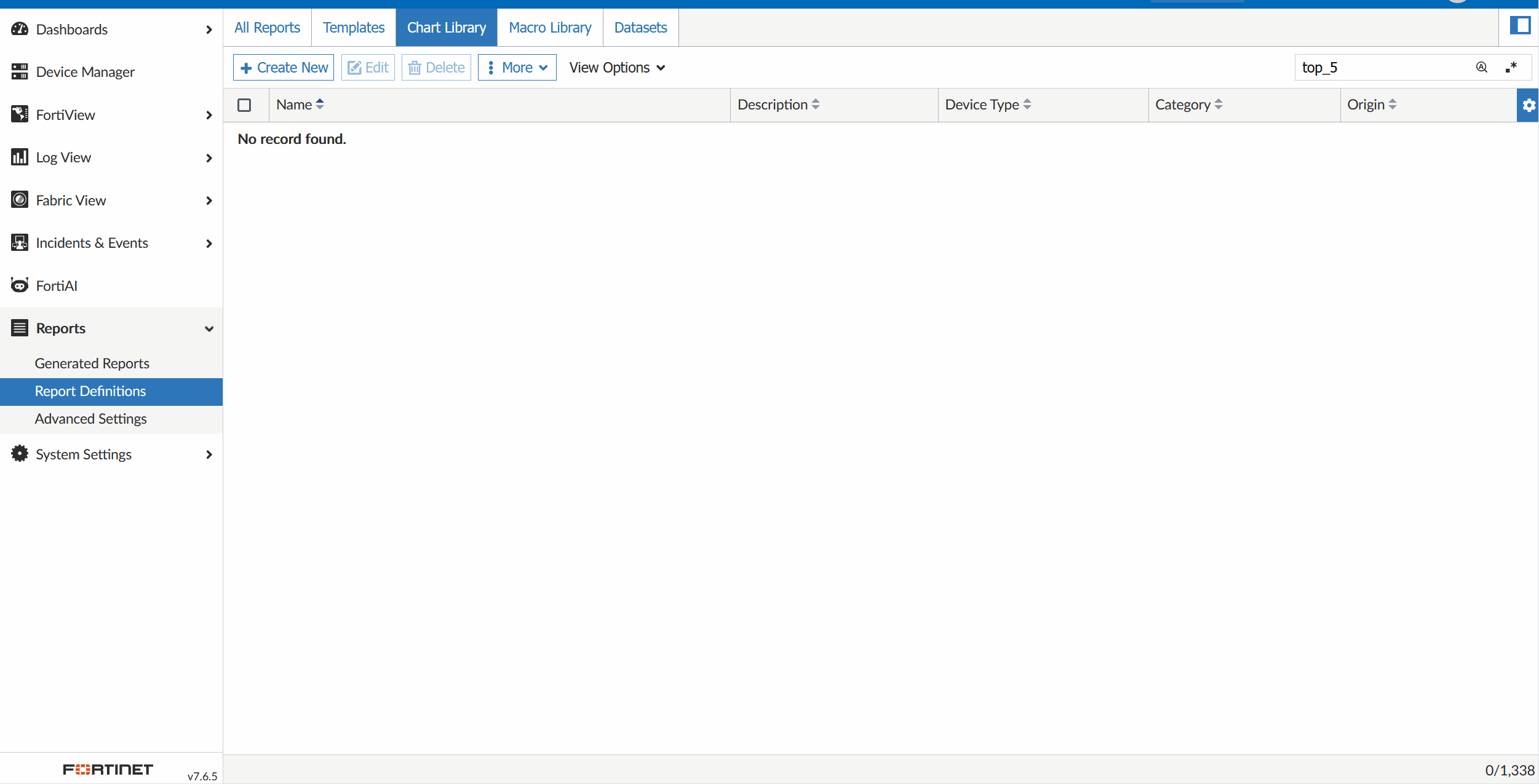Expand the System Settings chevron
This screenshot has height=784, width=1539.
pyautogui.click(x=209, y=454)
